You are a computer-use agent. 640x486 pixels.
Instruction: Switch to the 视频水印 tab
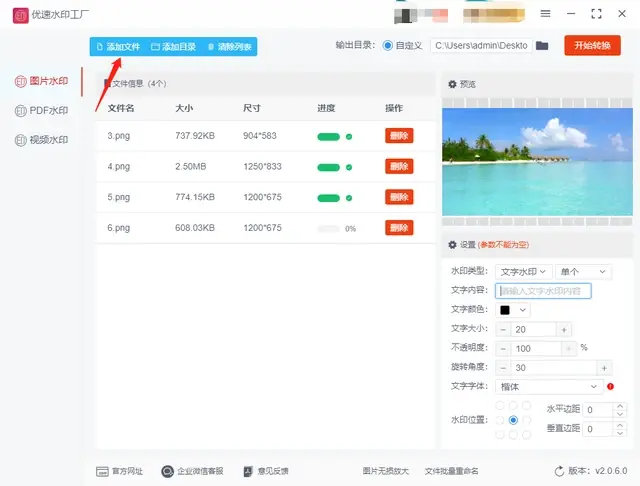pyautogui.click(x=41, y=140)
